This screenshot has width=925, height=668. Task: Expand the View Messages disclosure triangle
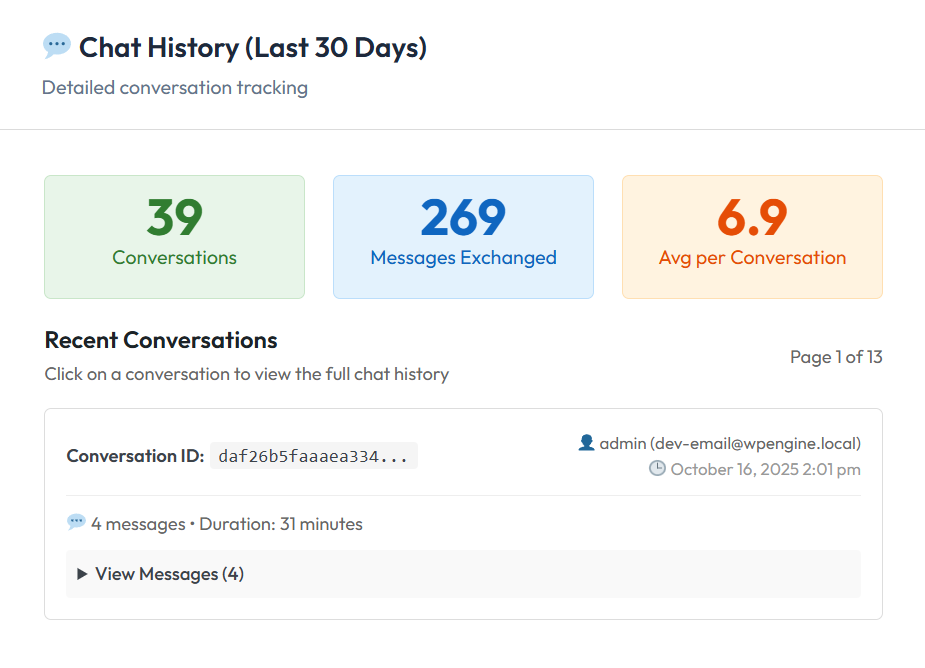point(82,574)
